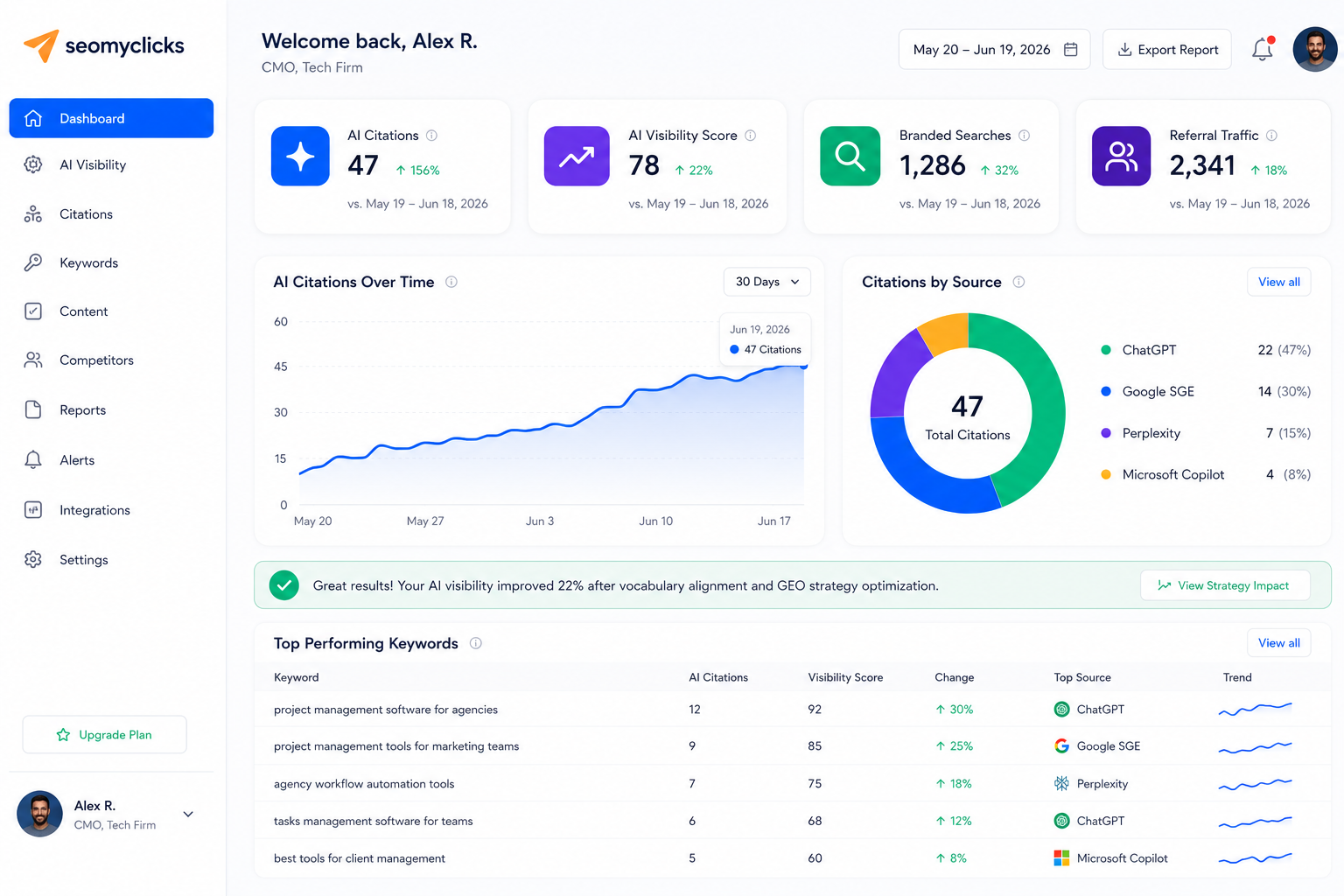This screenshot has height=896, width=1344.
Task: Click the user avatar in top right
Action: [1315, 49]
